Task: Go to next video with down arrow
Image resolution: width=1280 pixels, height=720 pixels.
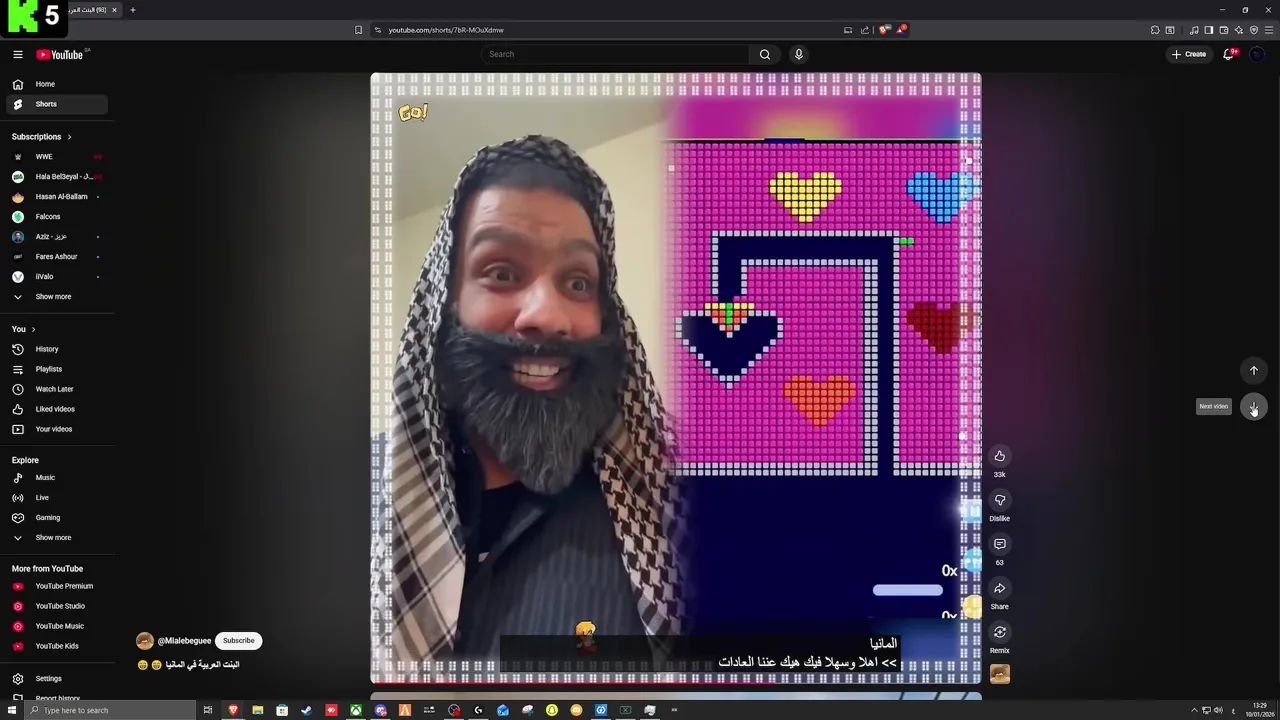Action: pos(1253,407)
